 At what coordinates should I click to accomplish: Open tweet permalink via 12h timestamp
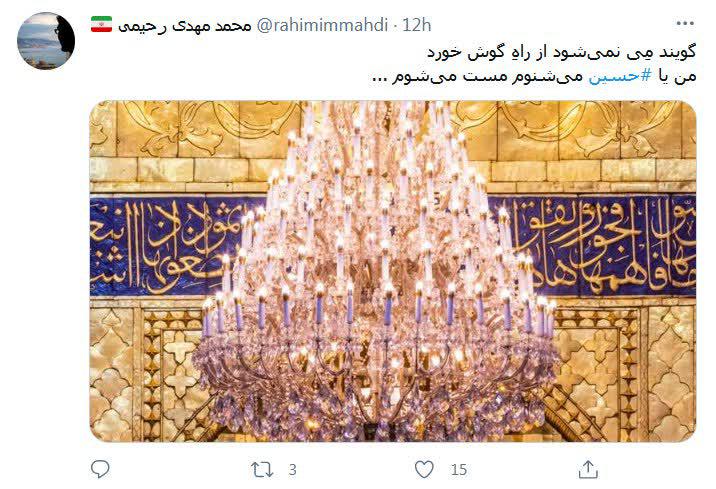(x=416, y=25)
